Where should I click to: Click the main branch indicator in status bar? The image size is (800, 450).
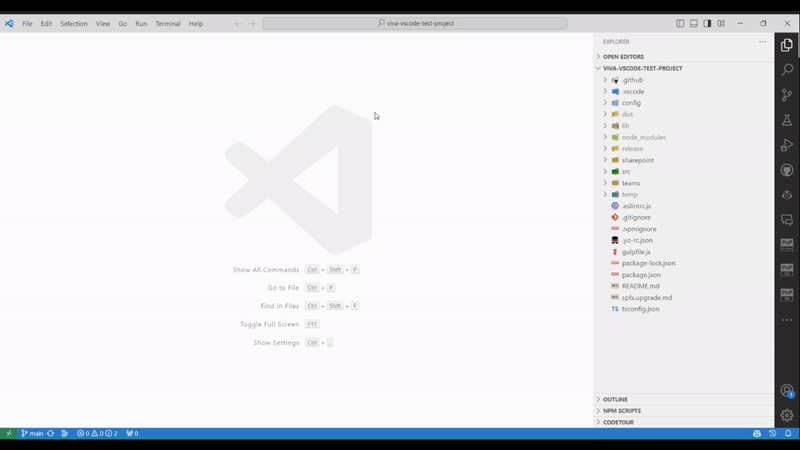coord(32,433)
